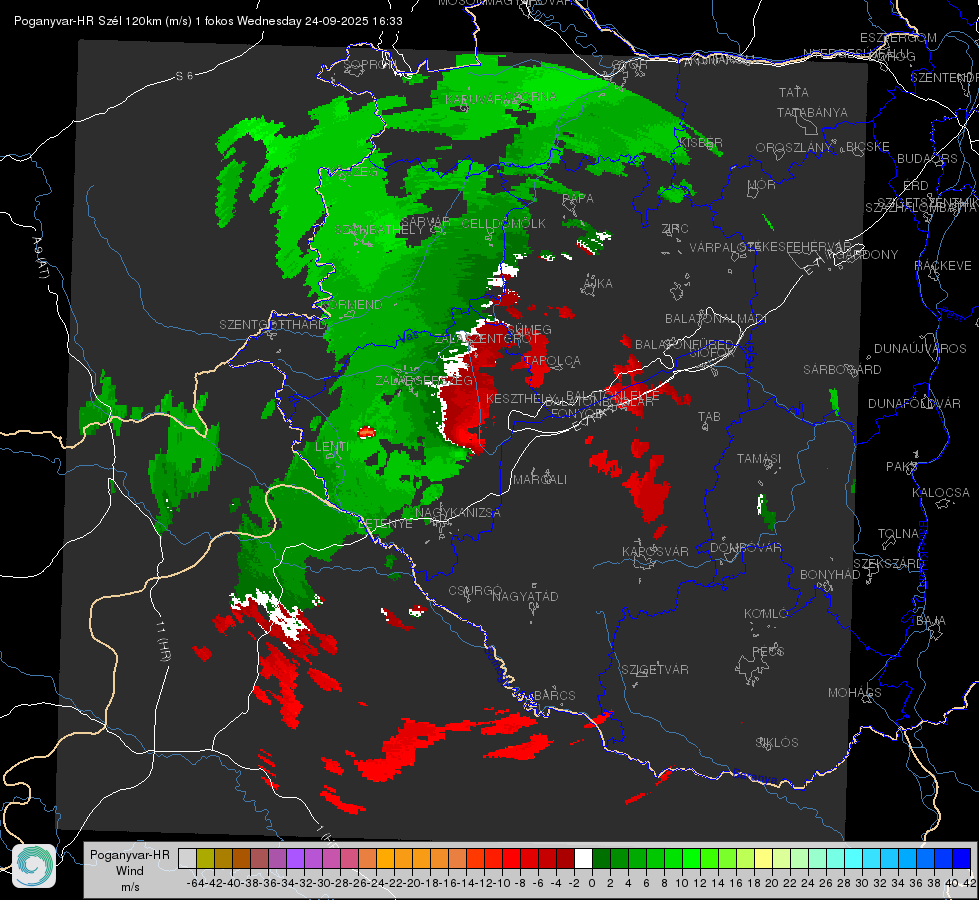Image resolution: width=979 pixels, height=900 pixels.
Task: Click the 'NAGYATAD' city label
Action: point(525,596)
